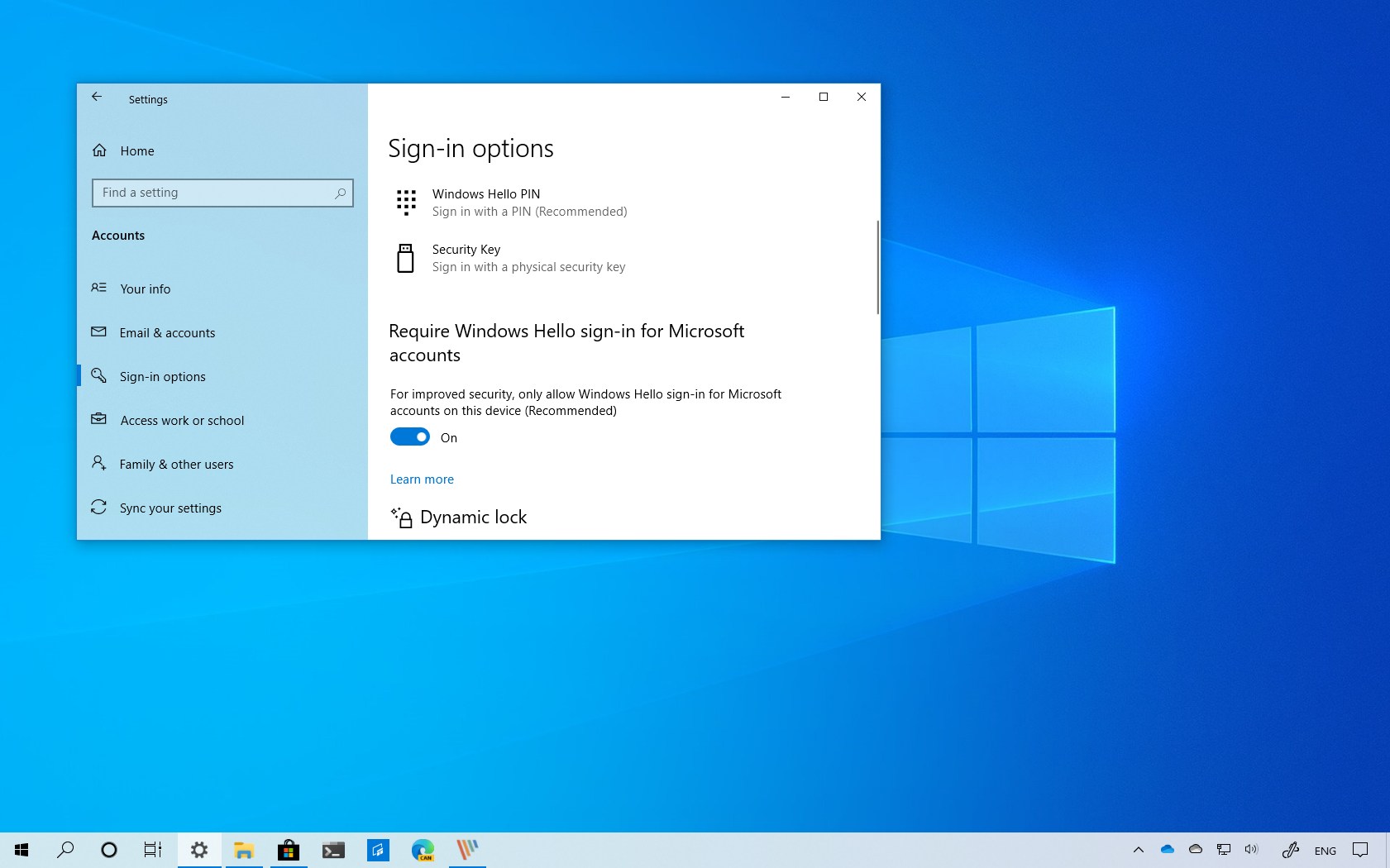Click the Sync your settings arrows icon
The height and width of the screenshot is (868, 1390).
[98, 507]
